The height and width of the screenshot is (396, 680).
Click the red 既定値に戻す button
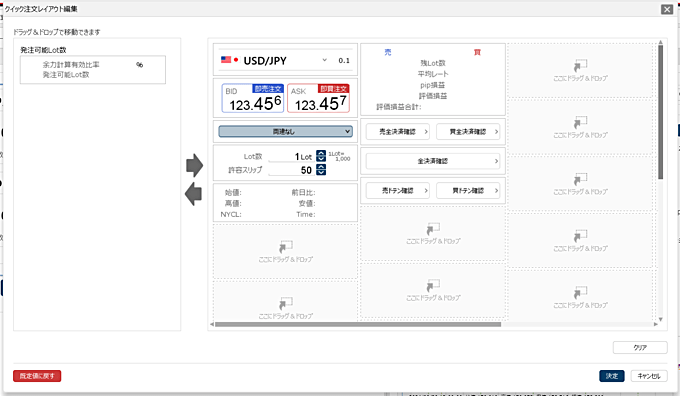pos(37,376)
